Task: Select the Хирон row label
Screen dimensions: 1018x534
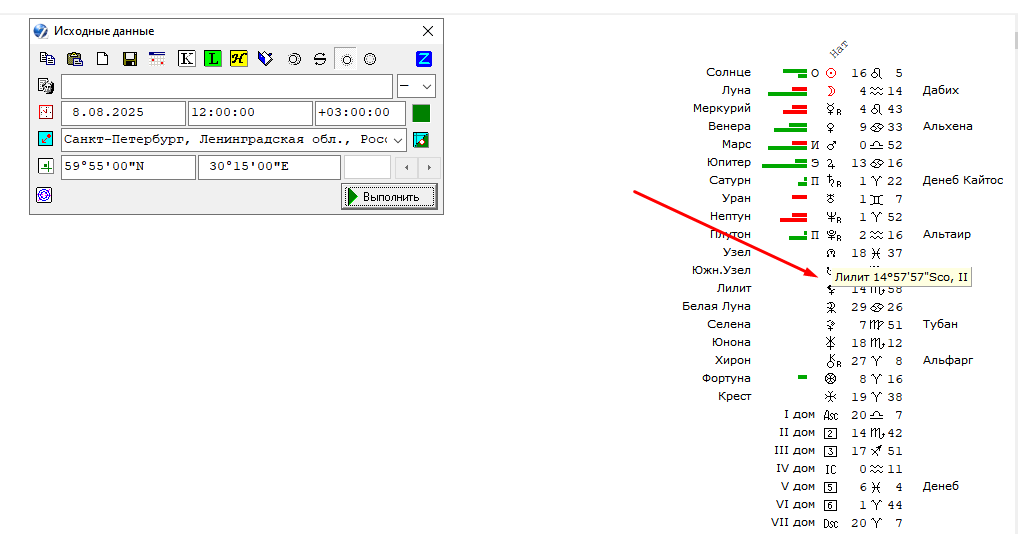Action: click(733, 360)
